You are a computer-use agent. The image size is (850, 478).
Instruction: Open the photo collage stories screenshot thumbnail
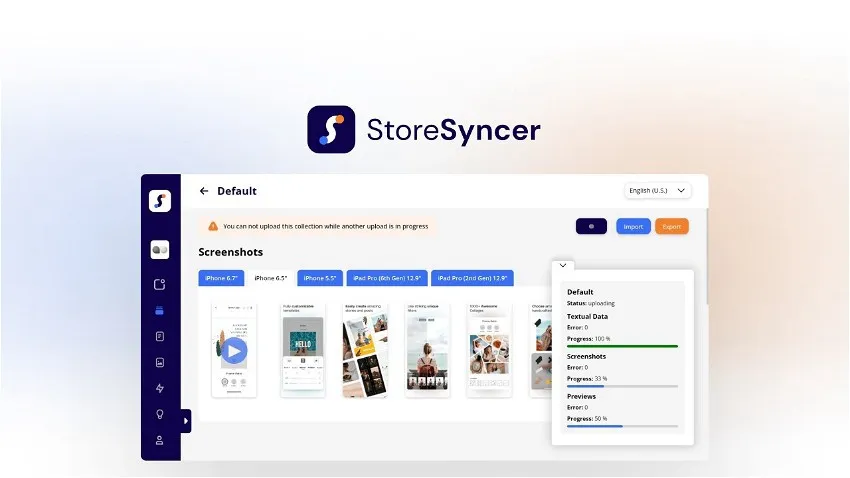tap(365, 351)
